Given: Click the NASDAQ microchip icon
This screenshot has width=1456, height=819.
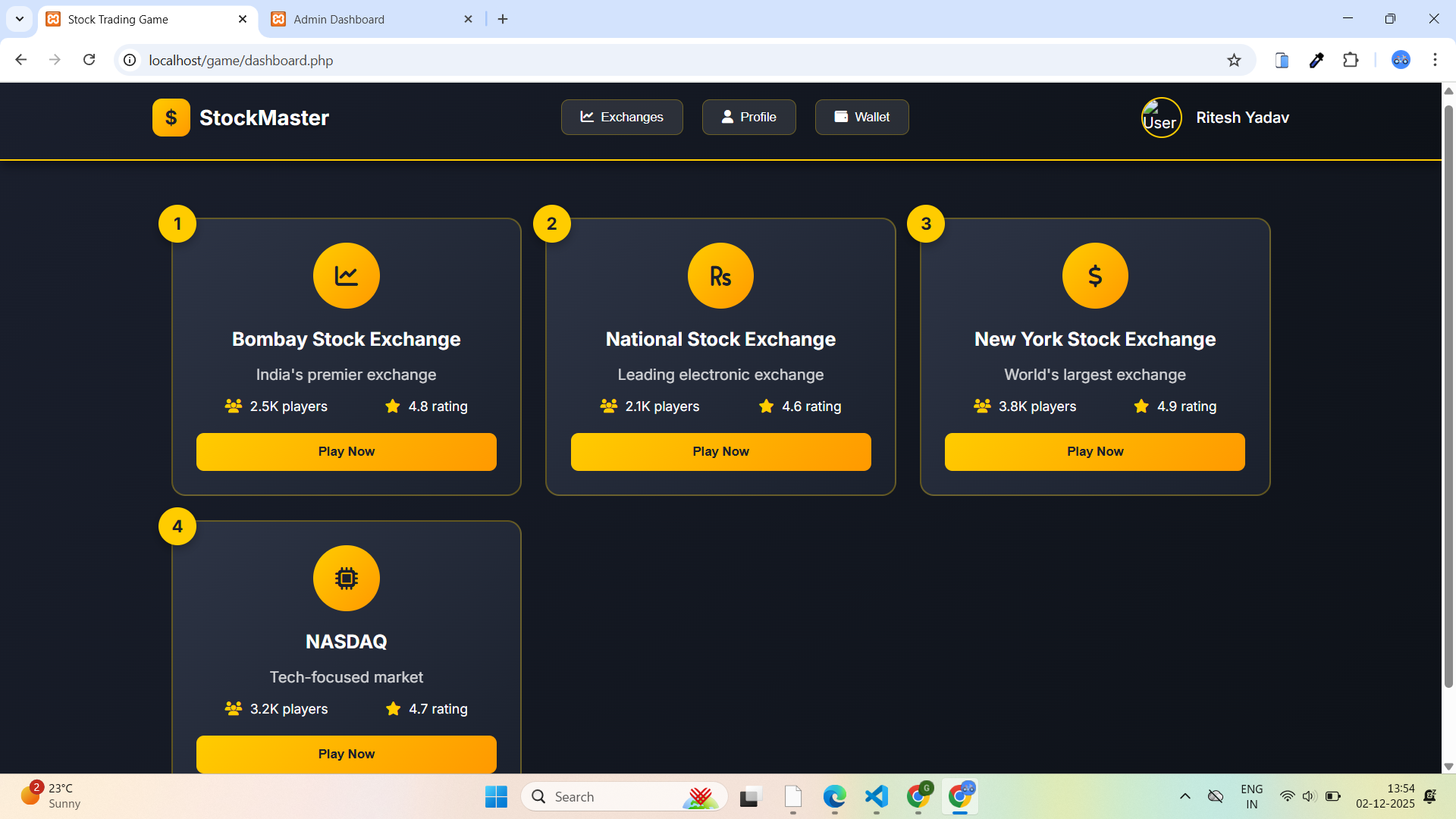Looking at the screenshot, I should click(346, 578).
